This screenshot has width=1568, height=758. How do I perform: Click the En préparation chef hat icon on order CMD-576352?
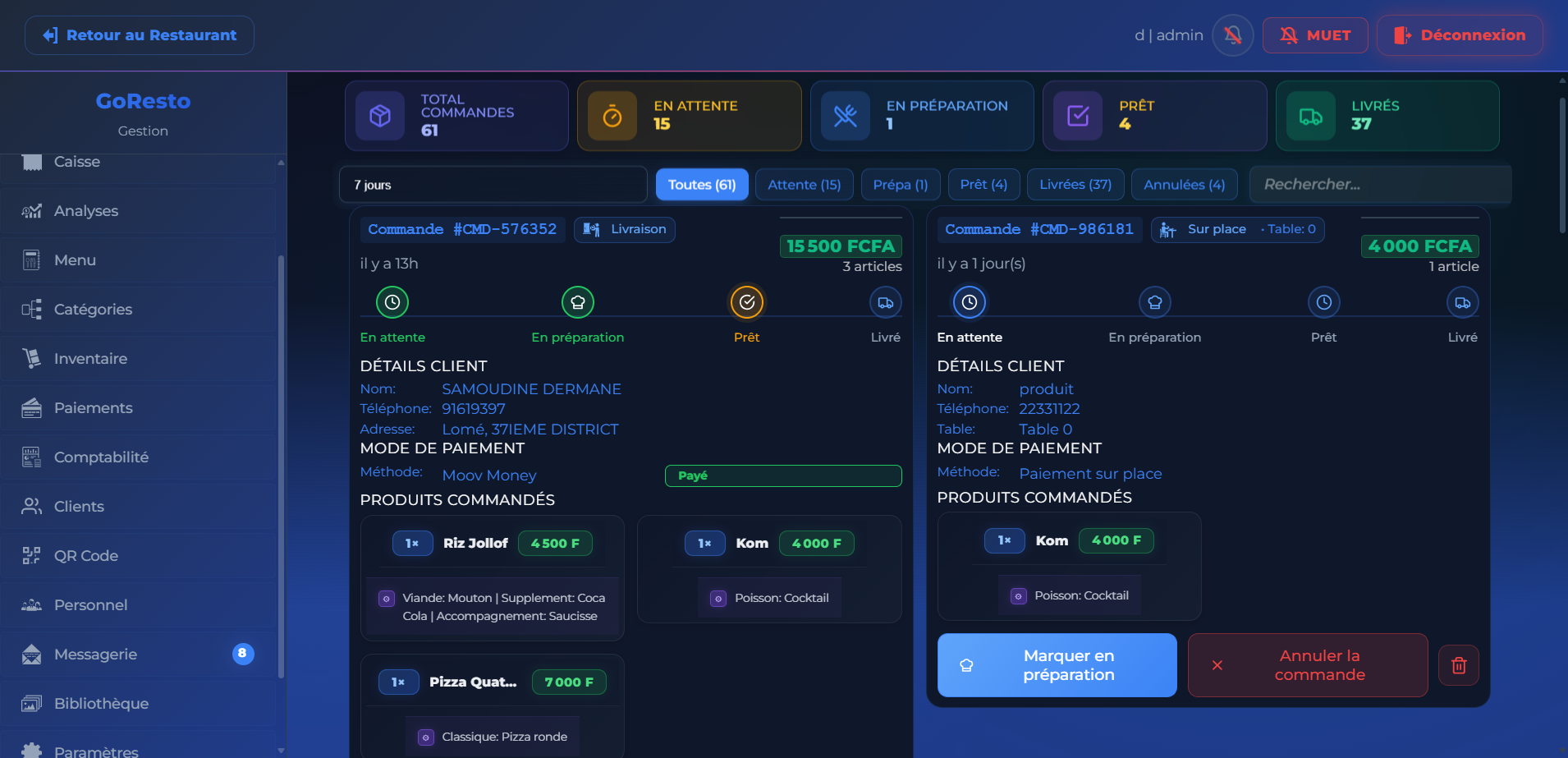tap(577, 302)
